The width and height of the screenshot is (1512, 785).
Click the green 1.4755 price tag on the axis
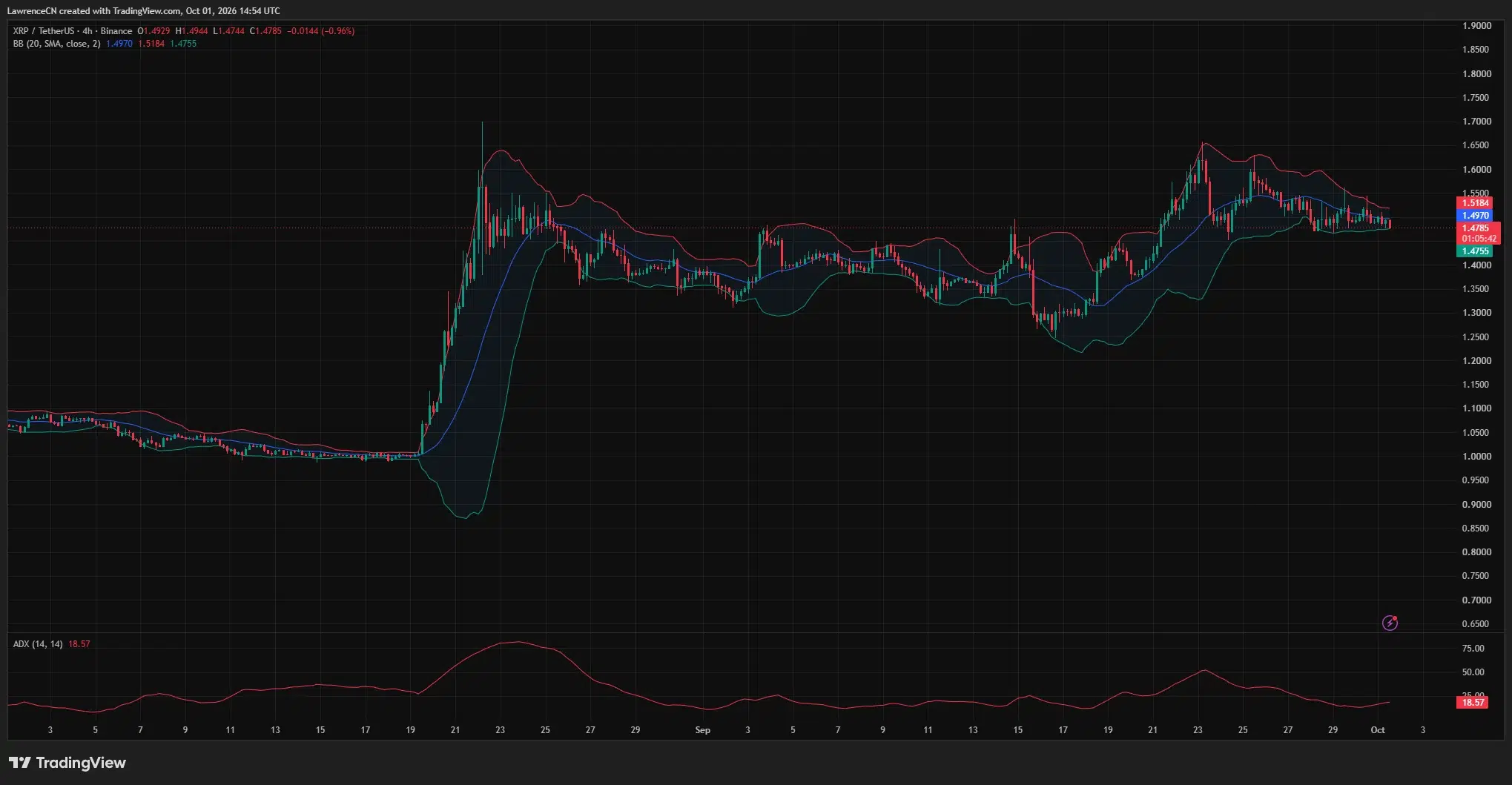1475,251
